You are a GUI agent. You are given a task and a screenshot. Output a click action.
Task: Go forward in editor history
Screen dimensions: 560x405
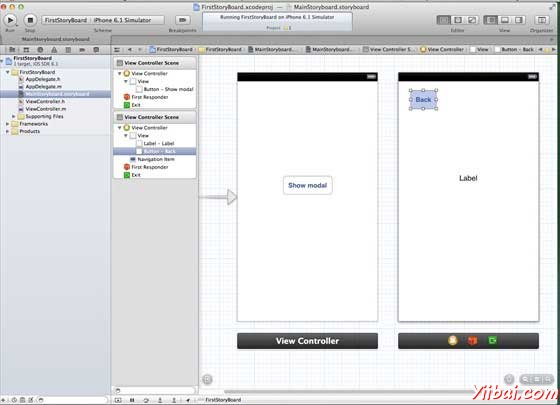click(140, 50)
